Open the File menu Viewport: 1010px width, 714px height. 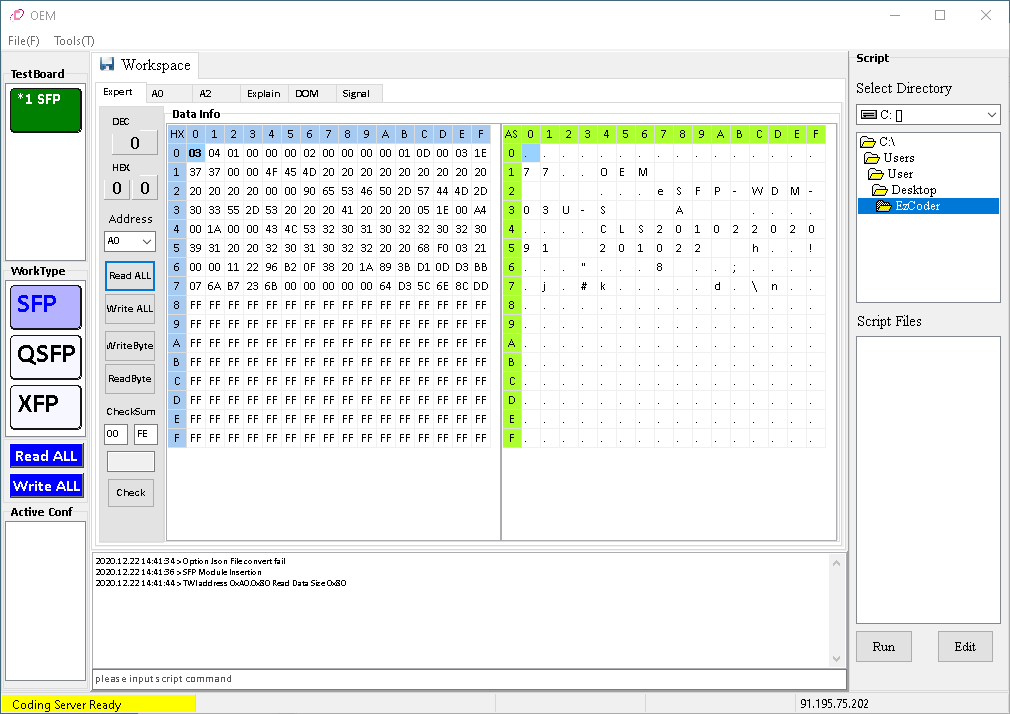tap(24, 41)
